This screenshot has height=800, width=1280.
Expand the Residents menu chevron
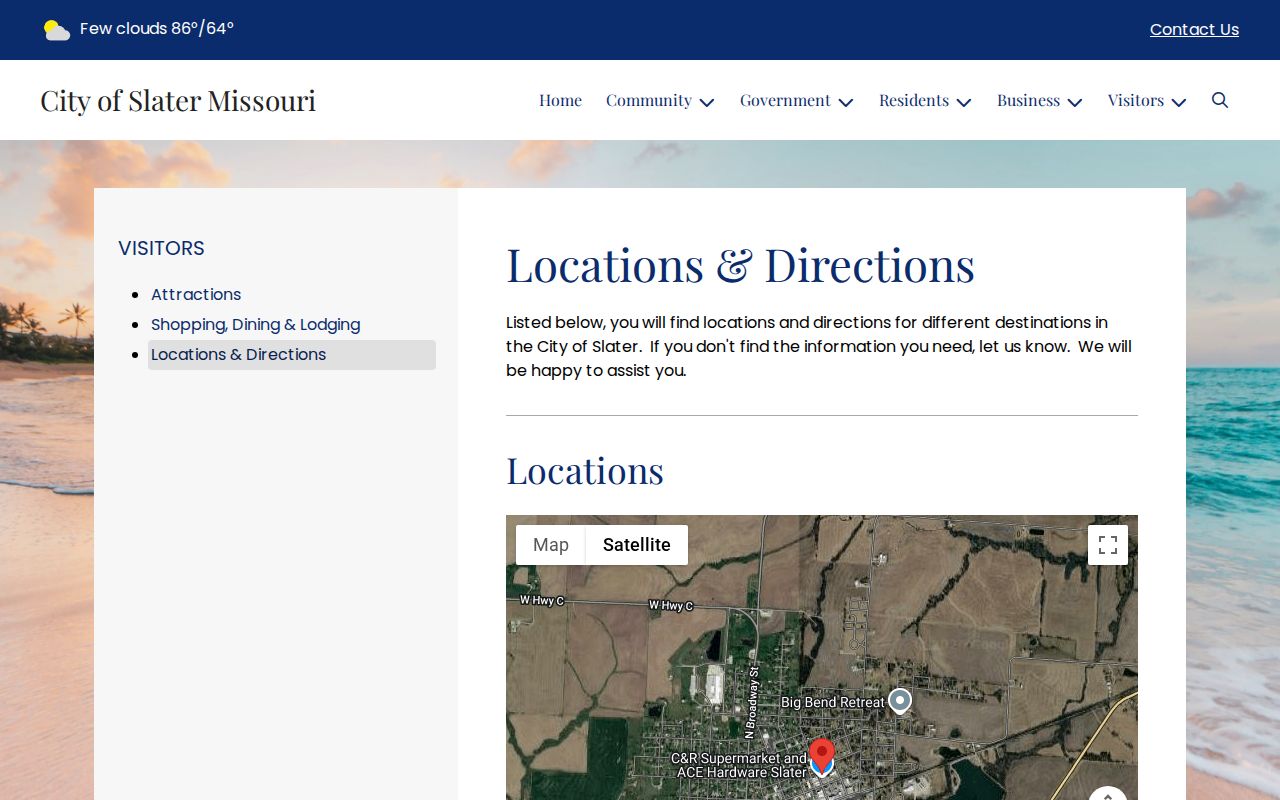click(x=964, y=102)
